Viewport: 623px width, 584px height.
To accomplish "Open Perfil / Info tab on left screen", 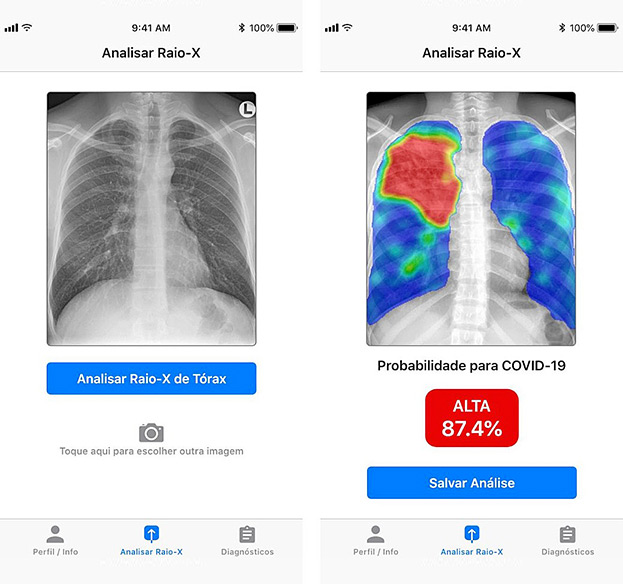I will click(x=55, y=540).
